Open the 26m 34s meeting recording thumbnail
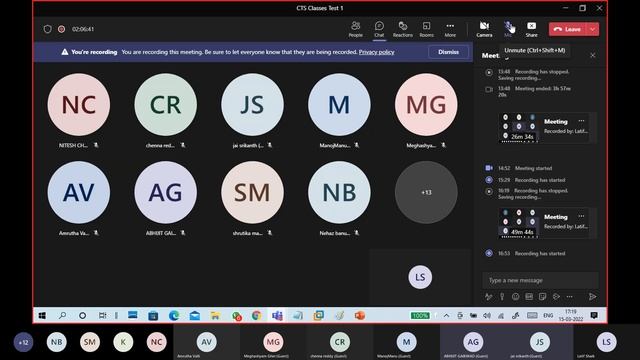The height and width of the screenshot is (360, 640). click(x=518, y=127)
